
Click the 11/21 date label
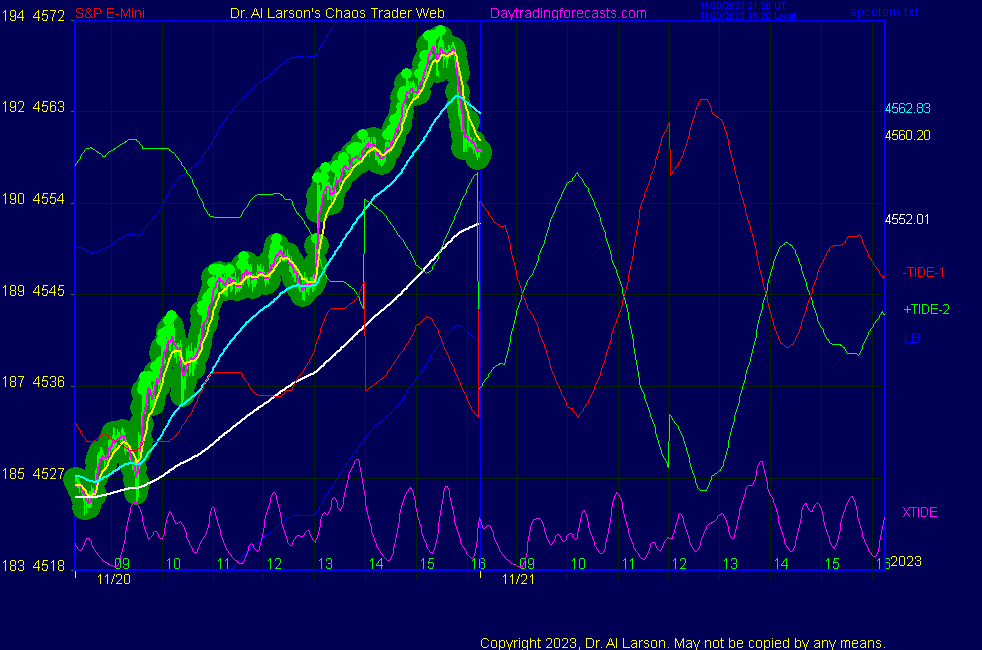[x=519, y=579]
